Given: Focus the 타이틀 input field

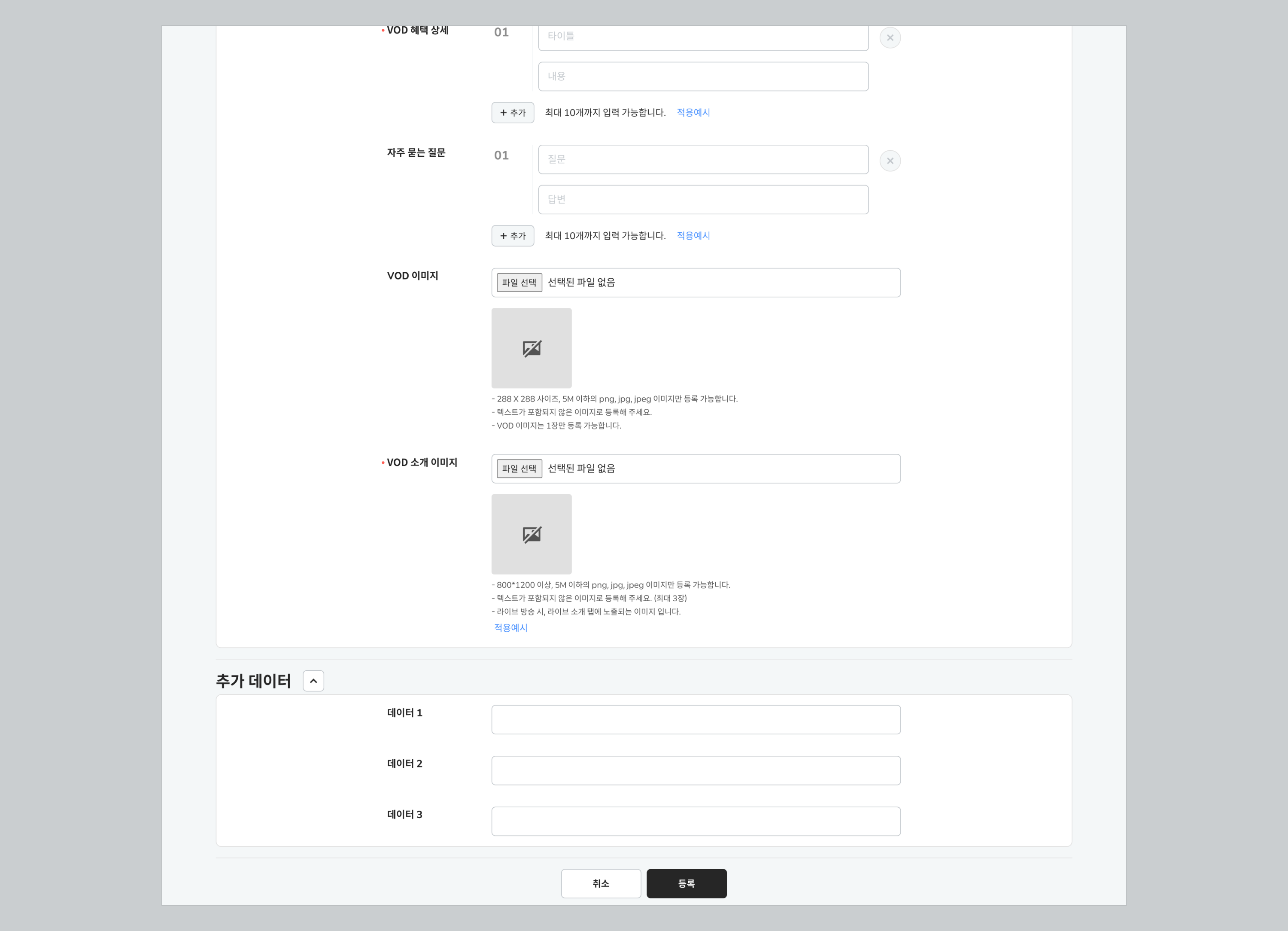Looking at the screenshot, I should click(x=702, y=37).
